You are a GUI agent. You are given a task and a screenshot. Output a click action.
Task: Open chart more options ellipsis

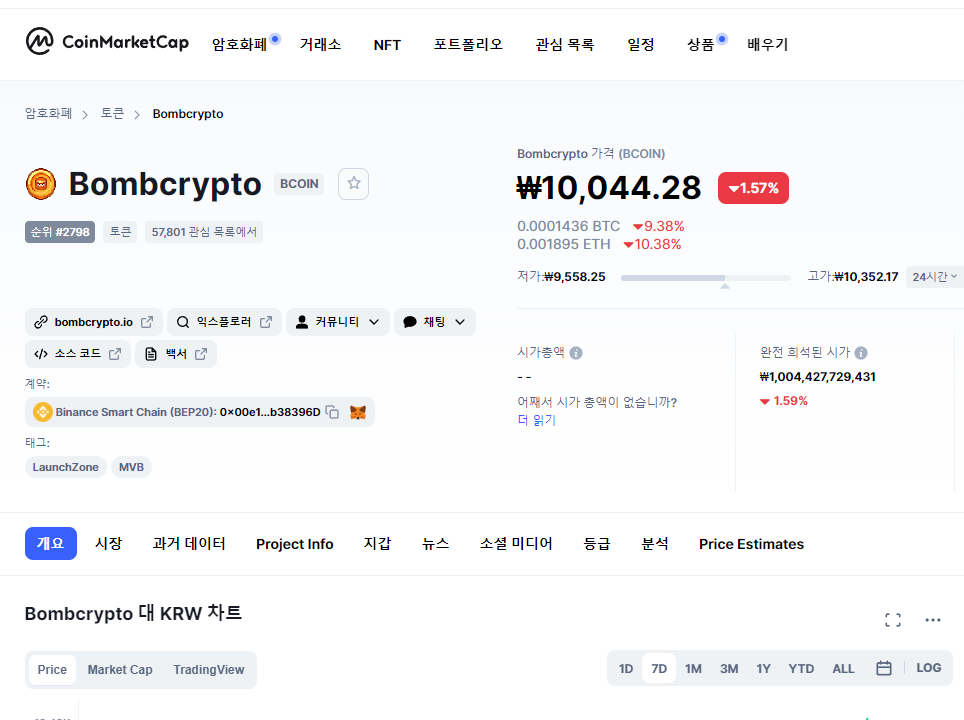933,620
